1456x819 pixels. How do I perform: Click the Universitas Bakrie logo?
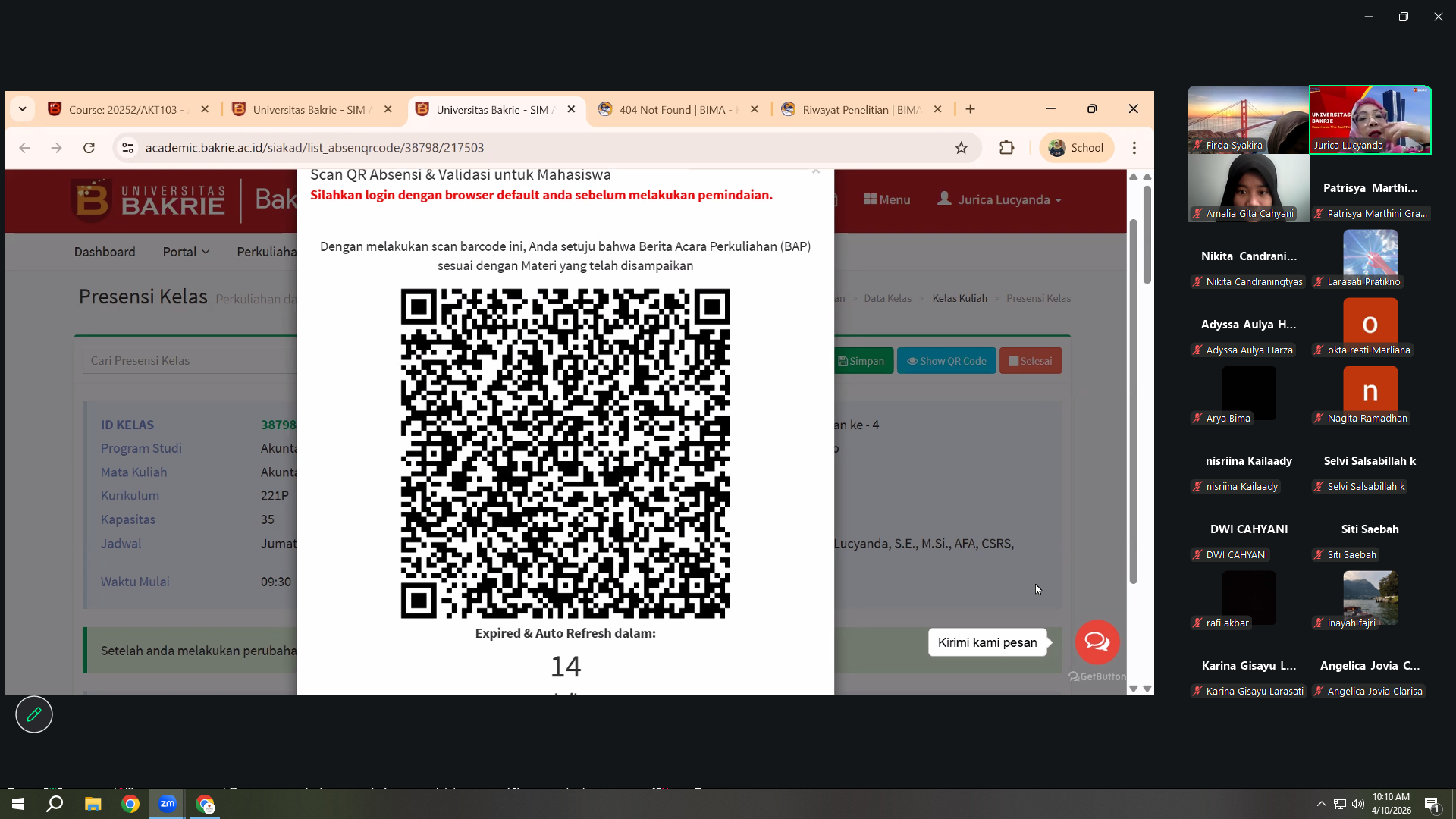tap(149, 200)
